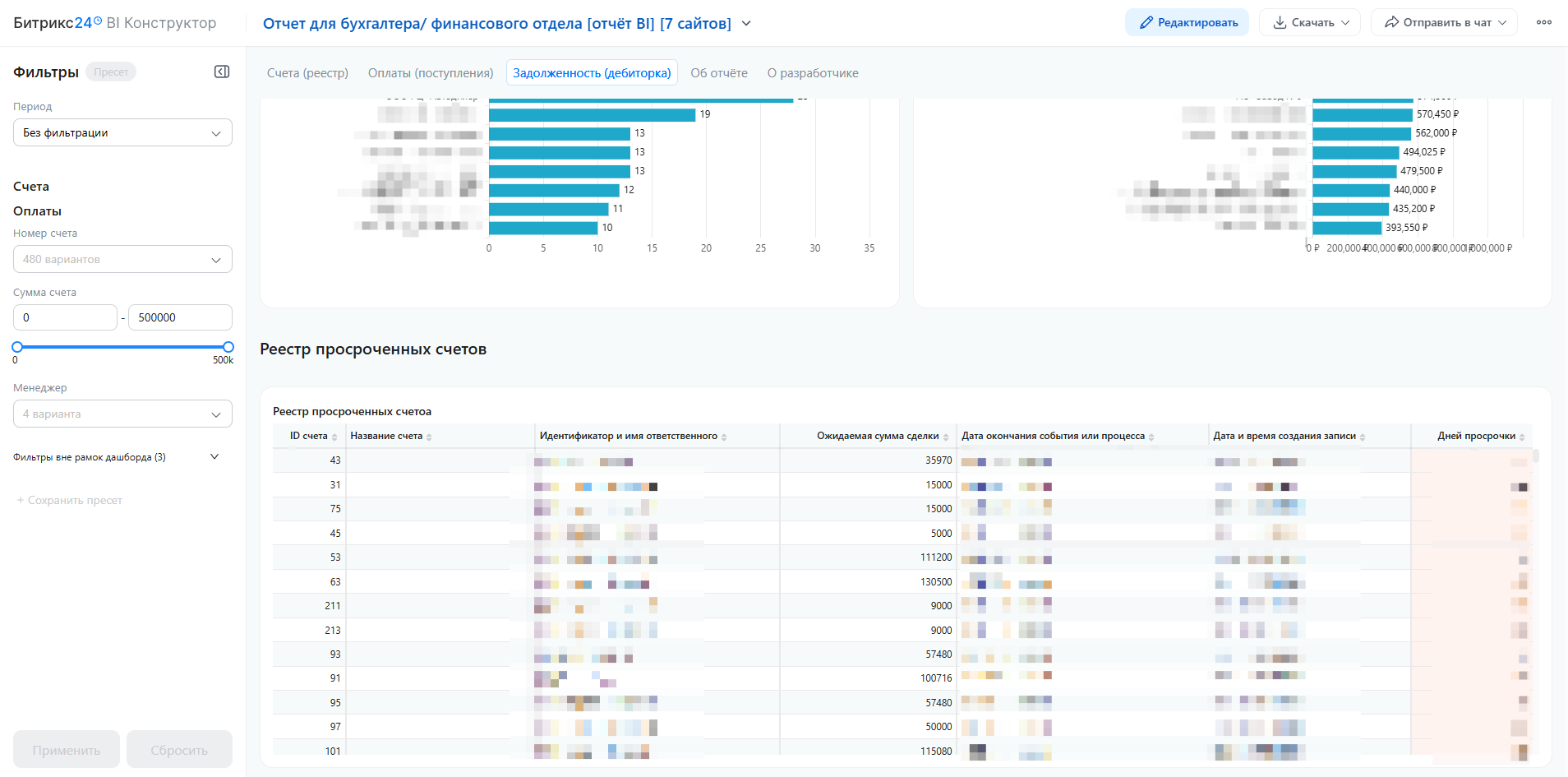This screenshot has height=777, width=1568.
Task: Open О разработчике tab
Action: click(x=813, y=73)
